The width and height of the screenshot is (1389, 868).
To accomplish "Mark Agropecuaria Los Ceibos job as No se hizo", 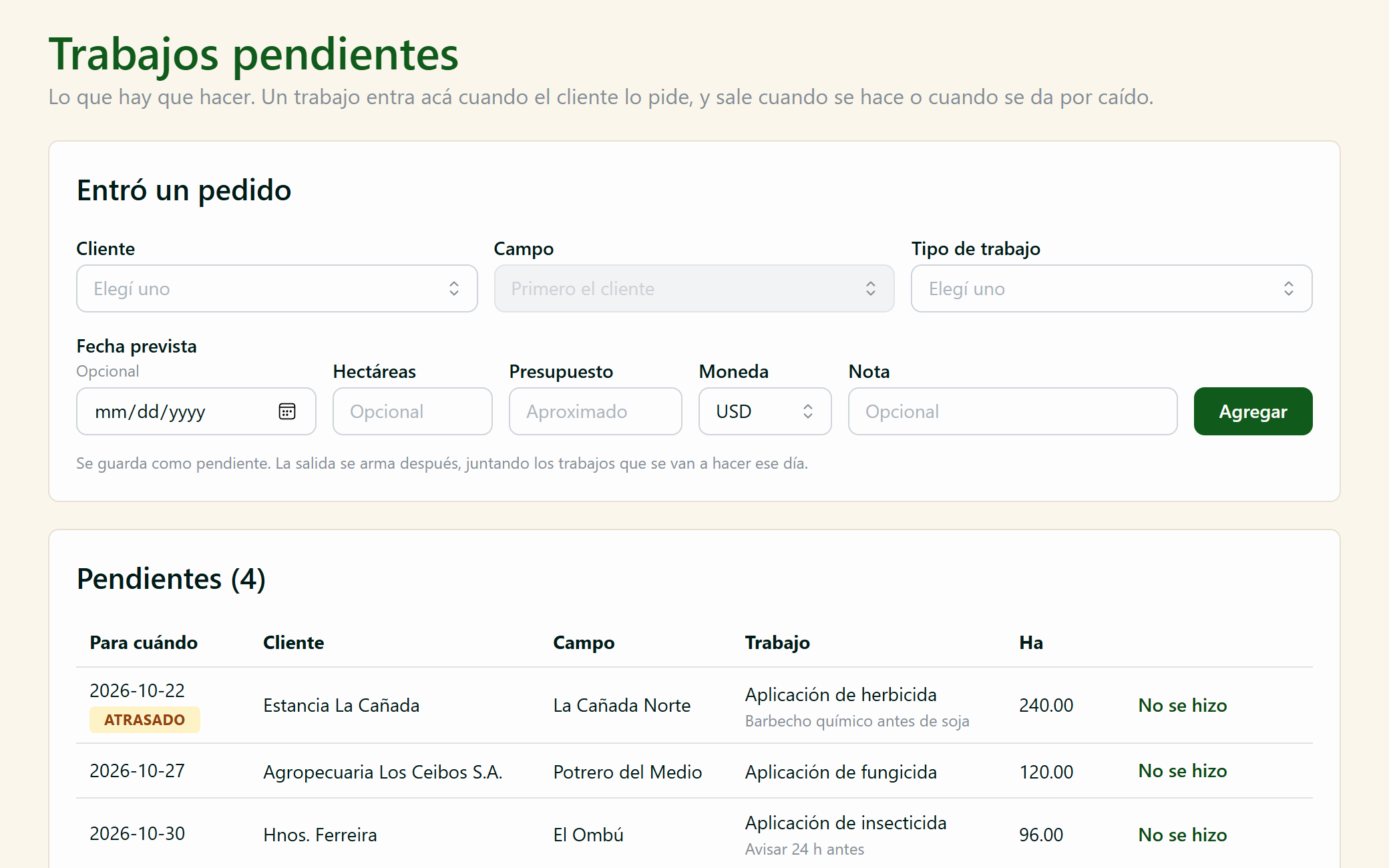I will [1183, 771].
